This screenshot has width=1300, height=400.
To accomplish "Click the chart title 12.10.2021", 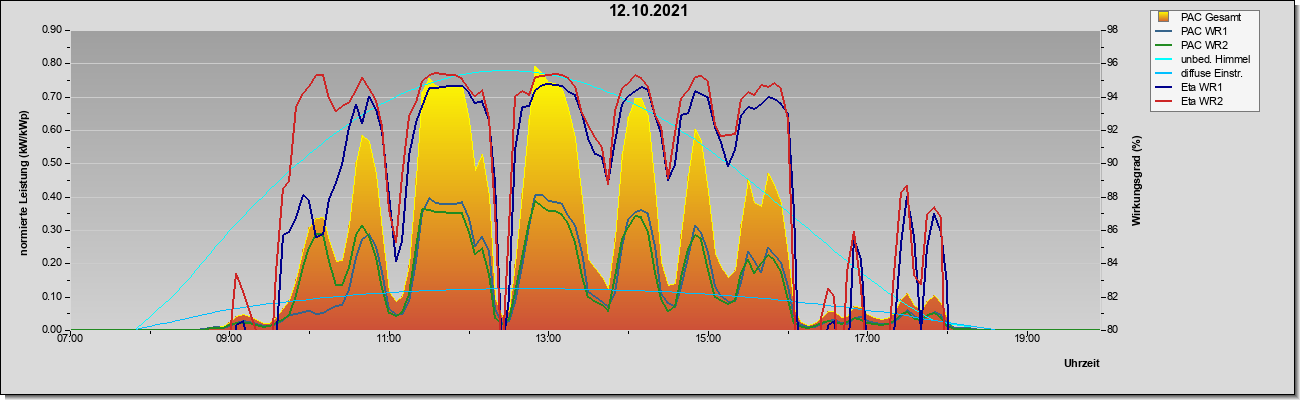I will pyautogui.click(x=649, y=10).
